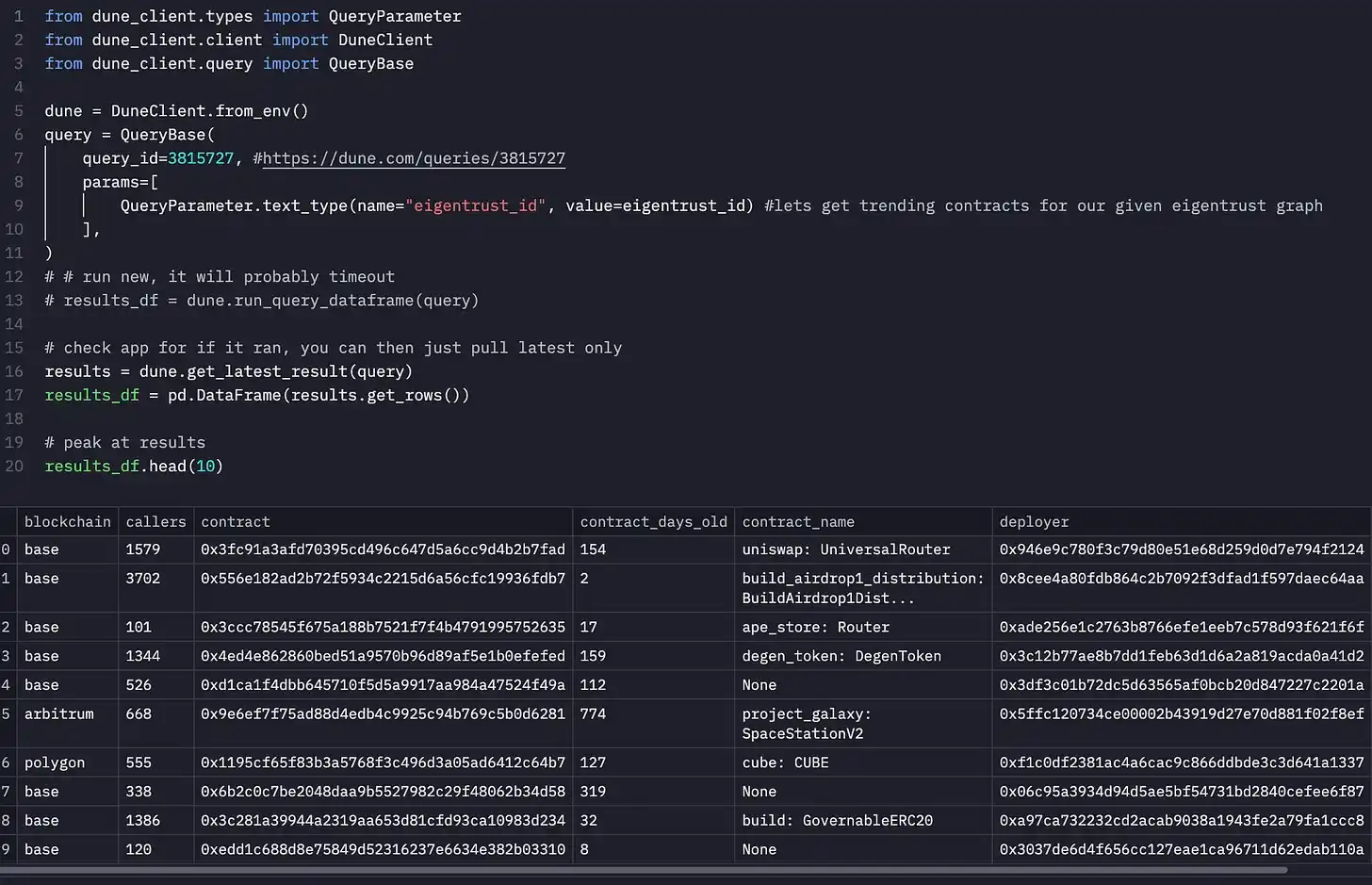Select the arbitrum blockchain cell
The image size is (1372, 885).
click(58, 714)
